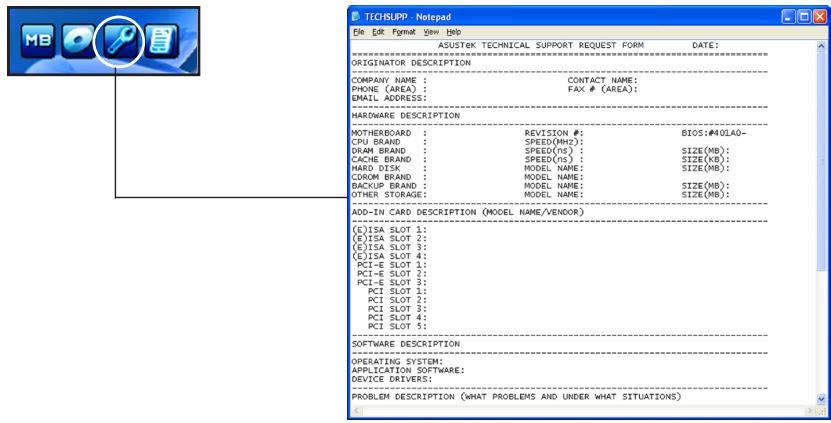Click the 'CDROM BRAND :' line

[x=389, y=177]
